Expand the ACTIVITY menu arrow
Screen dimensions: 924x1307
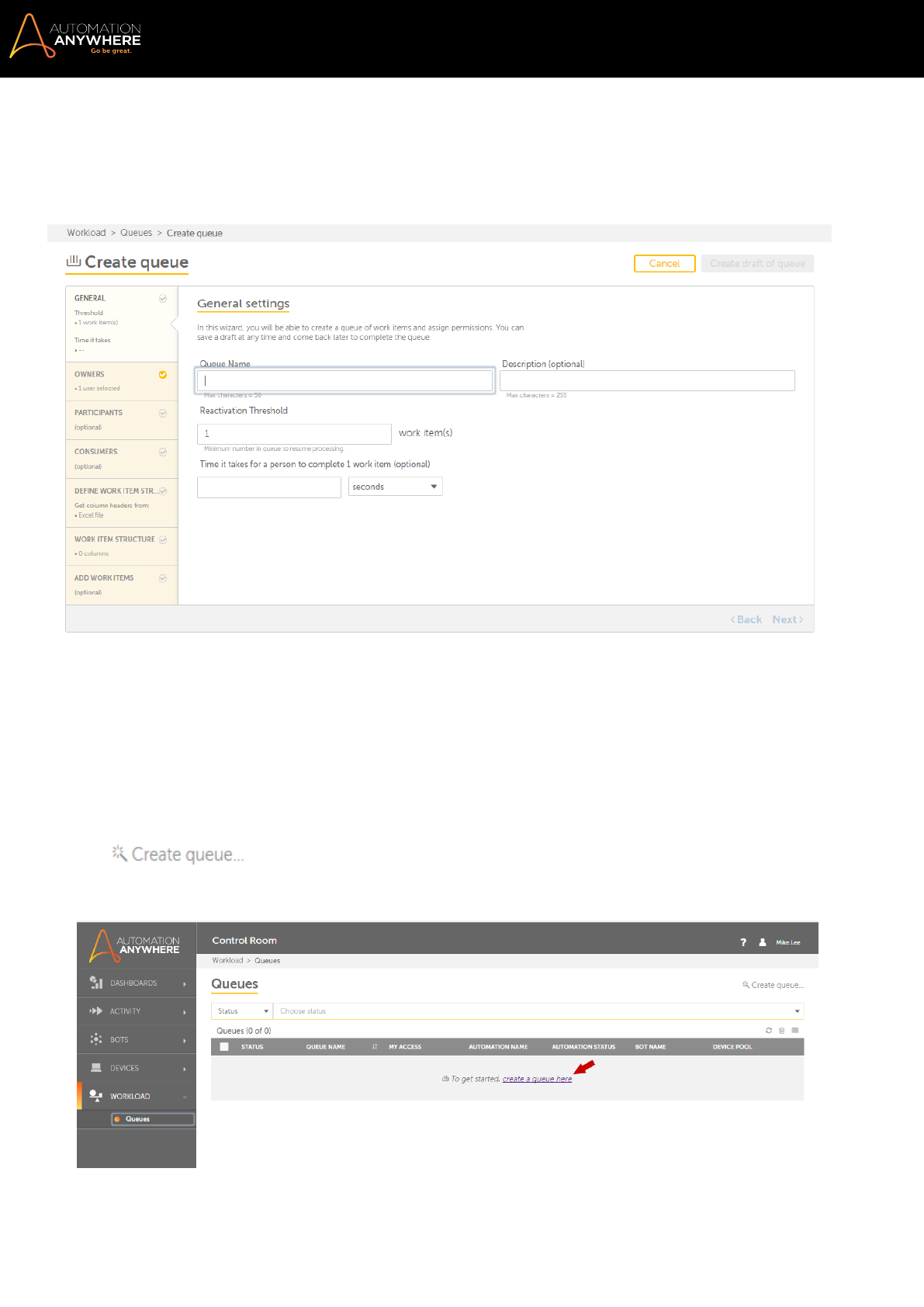tap(185, 1012)
